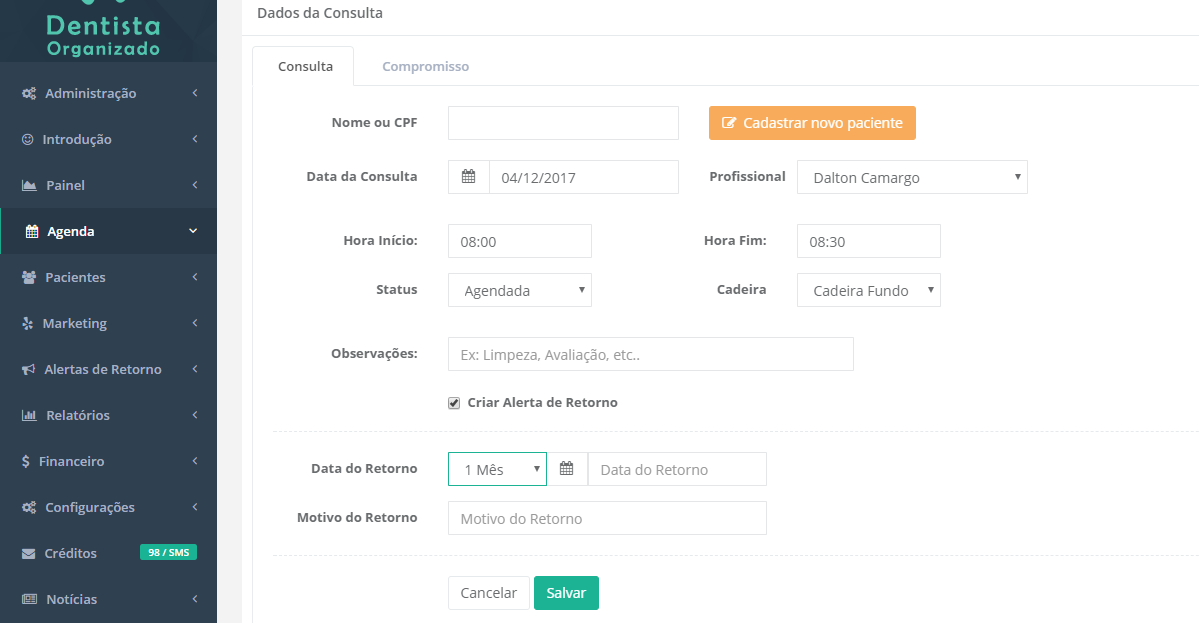Switch to the Compromisso tab
This screenshot has height=623, width=1199.
click(x=425, y=66)
